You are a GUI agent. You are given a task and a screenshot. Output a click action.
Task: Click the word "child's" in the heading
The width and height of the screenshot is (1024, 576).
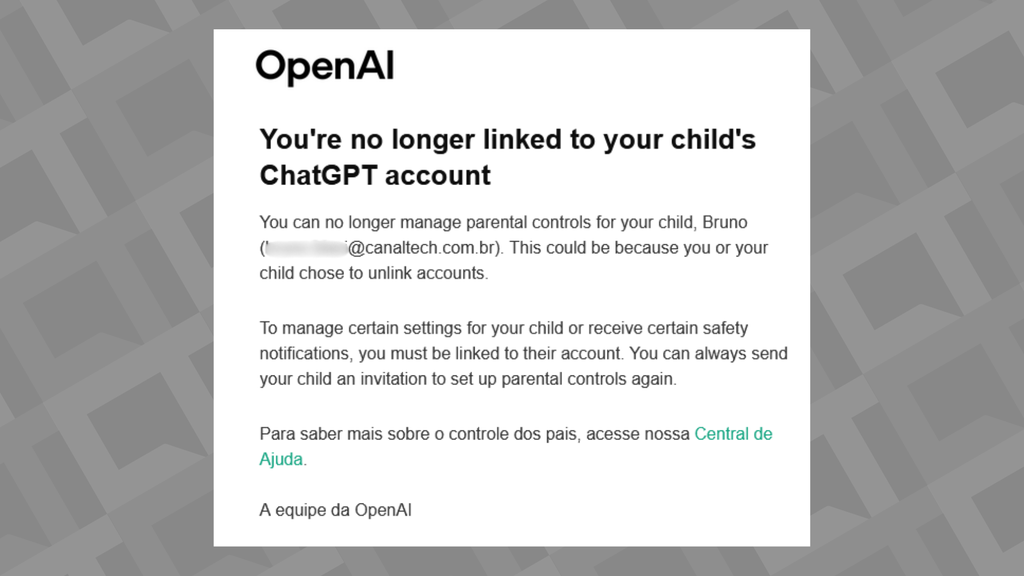[711, 139]
